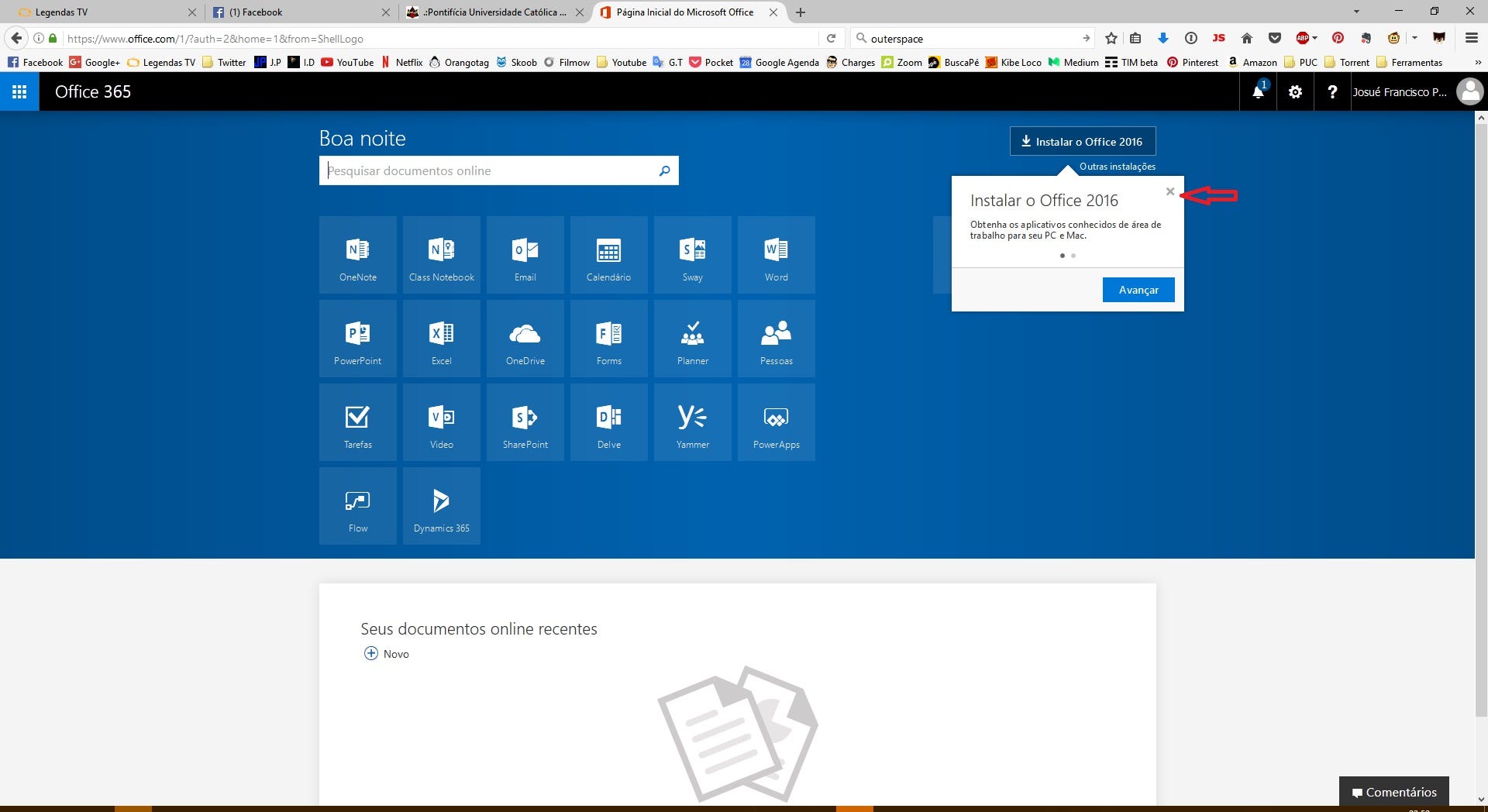
Task: Open the Forms tile
Action: click(x=609, y=339)
